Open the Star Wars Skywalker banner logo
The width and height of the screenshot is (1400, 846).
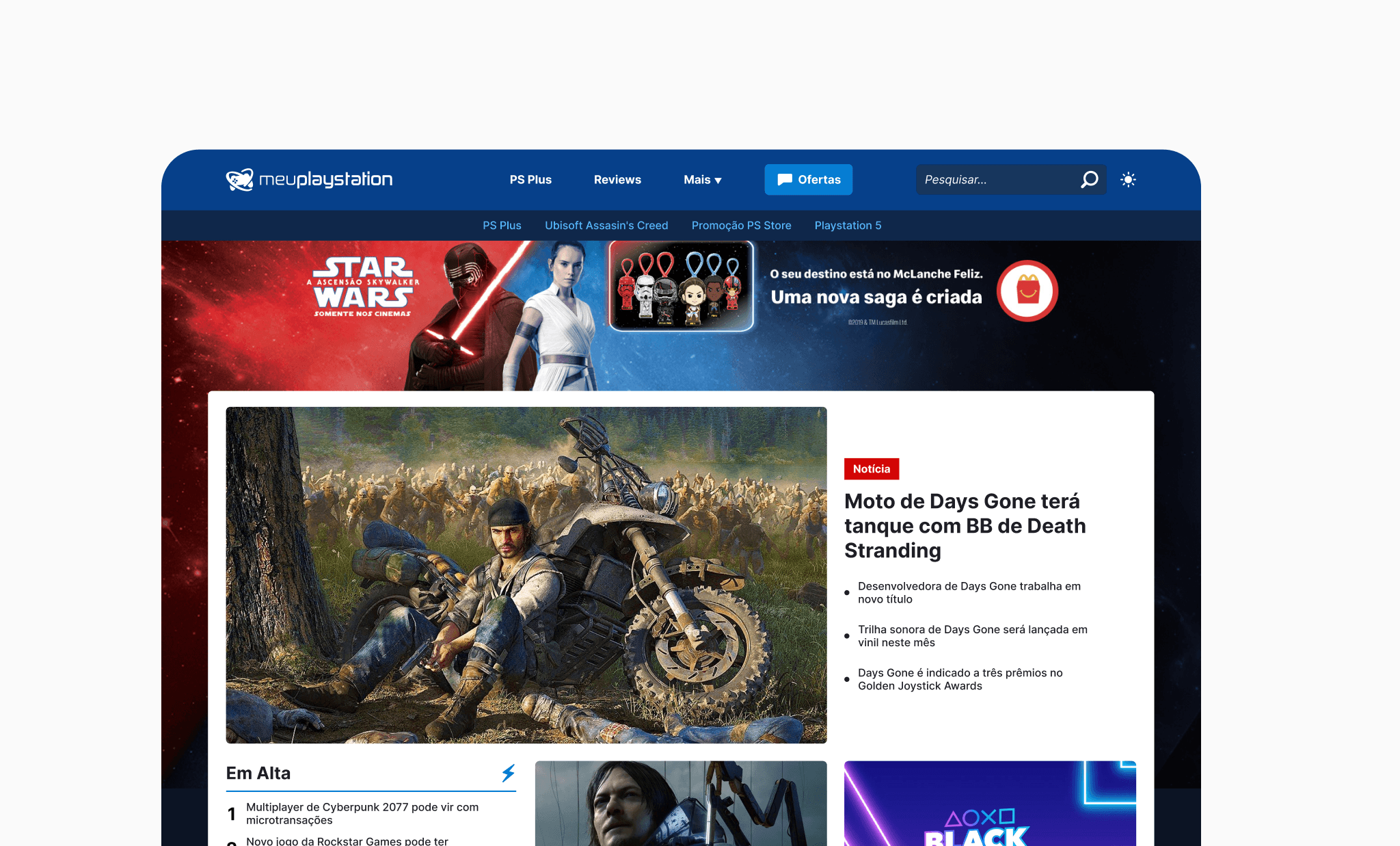[x=363, y=287]
